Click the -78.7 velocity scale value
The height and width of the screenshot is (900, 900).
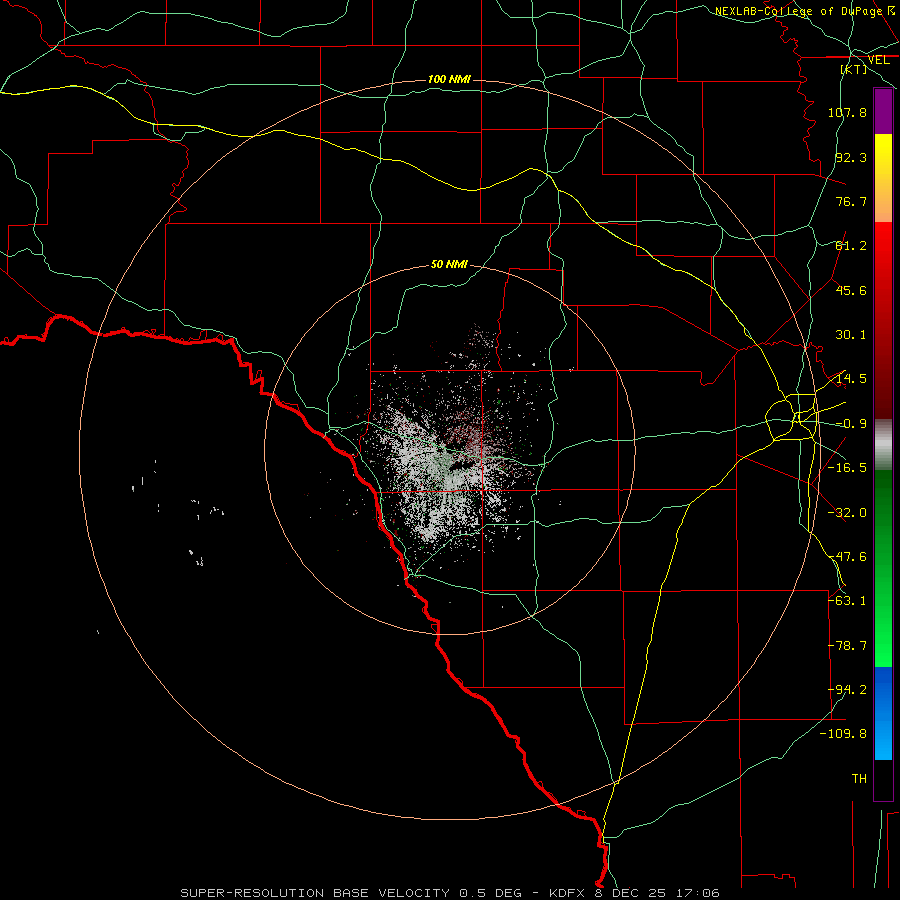tap(847, 646)
